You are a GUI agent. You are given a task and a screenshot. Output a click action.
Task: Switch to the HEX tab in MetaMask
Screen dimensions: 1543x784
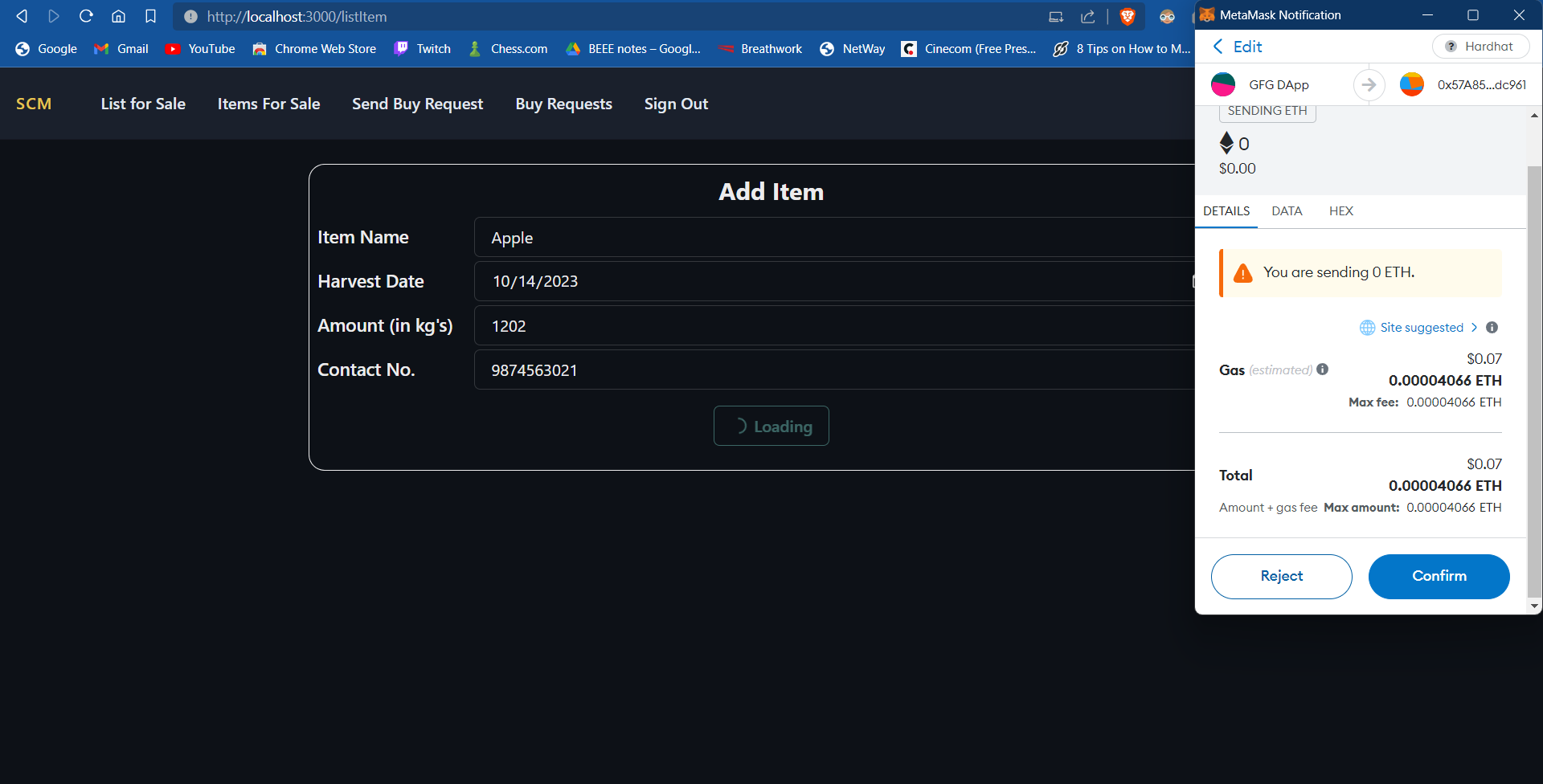(1341, 211)
